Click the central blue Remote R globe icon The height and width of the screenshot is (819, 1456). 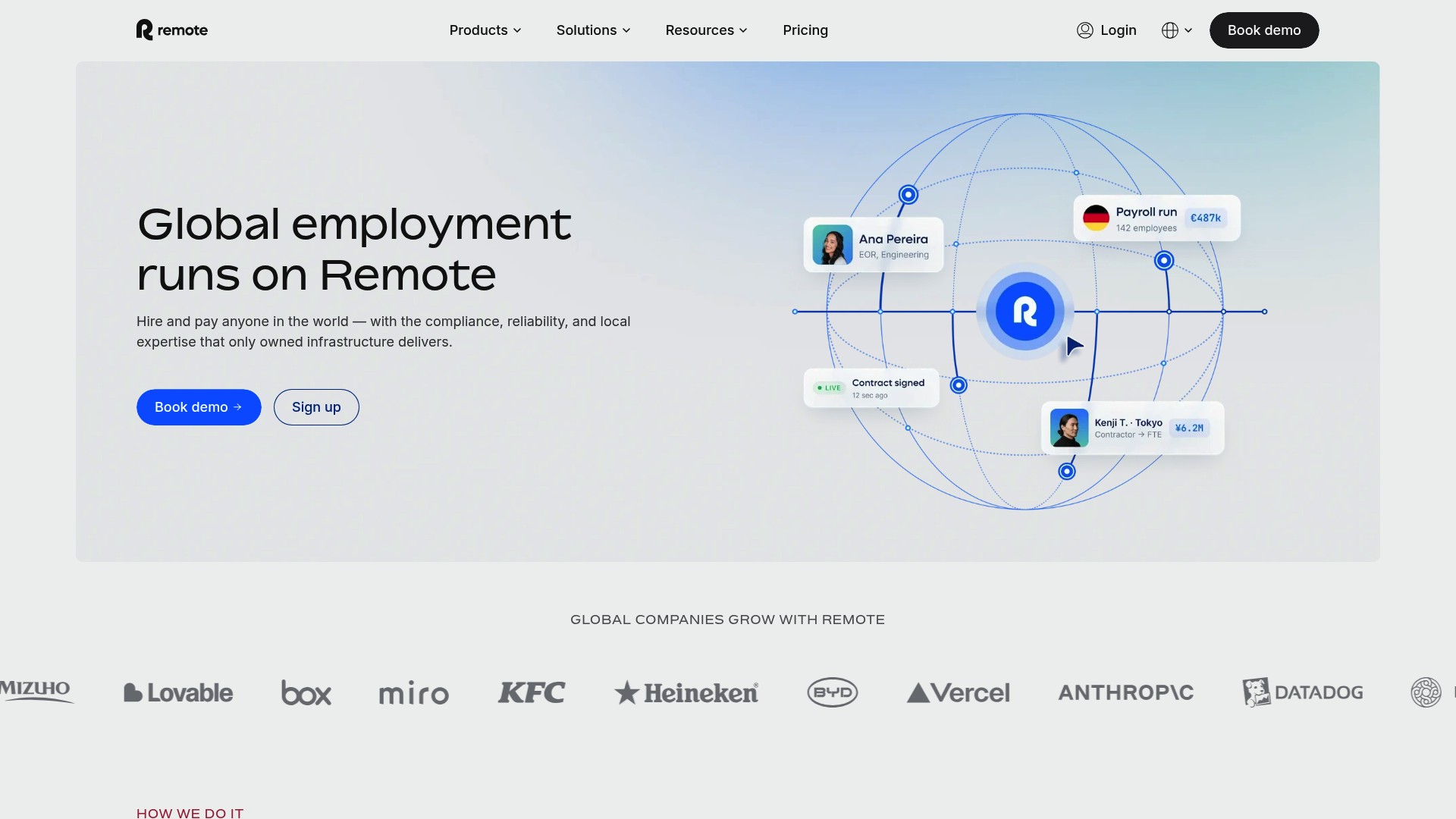tap(1025, 312)
